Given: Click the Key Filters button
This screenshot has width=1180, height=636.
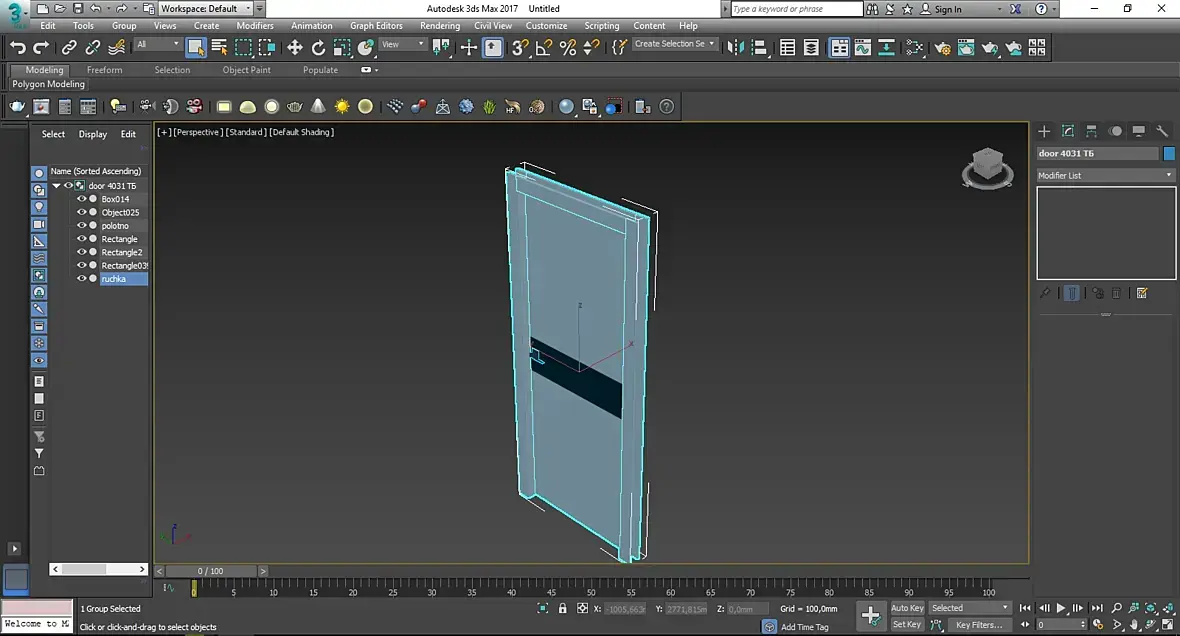Looking at the screenshot, I should (978, 625).
